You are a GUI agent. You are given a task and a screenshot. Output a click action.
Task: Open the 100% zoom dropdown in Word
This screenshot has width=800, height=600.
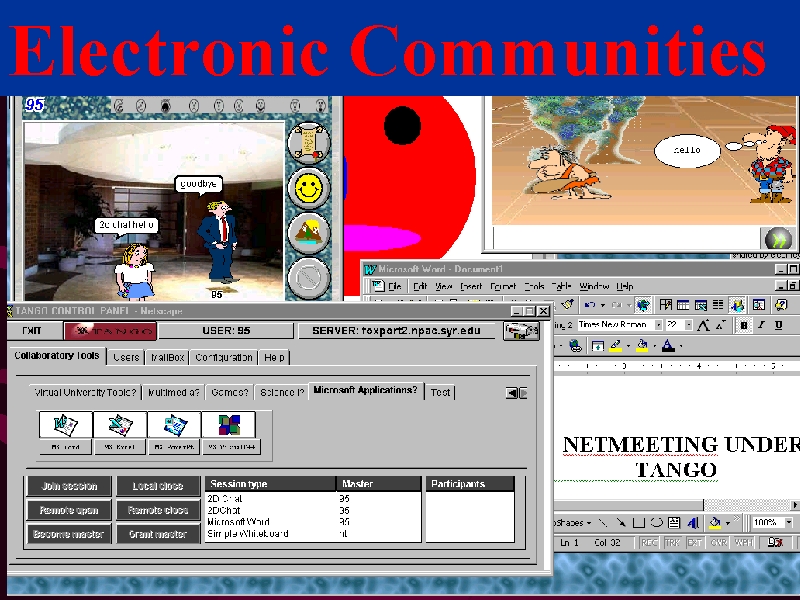pyautogui.click(x=789, y=522)
